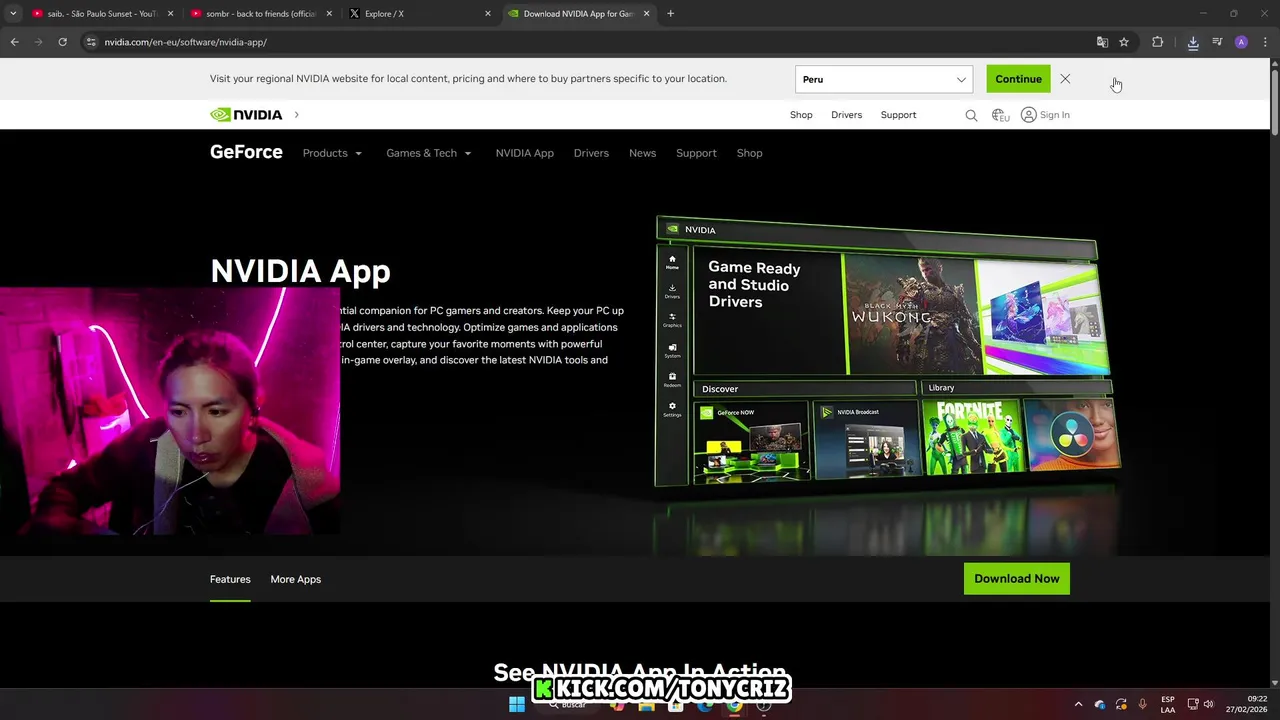Open NVIDIA App in GeForce menu
Screen dimensions: 1280x720
(524, 153)
